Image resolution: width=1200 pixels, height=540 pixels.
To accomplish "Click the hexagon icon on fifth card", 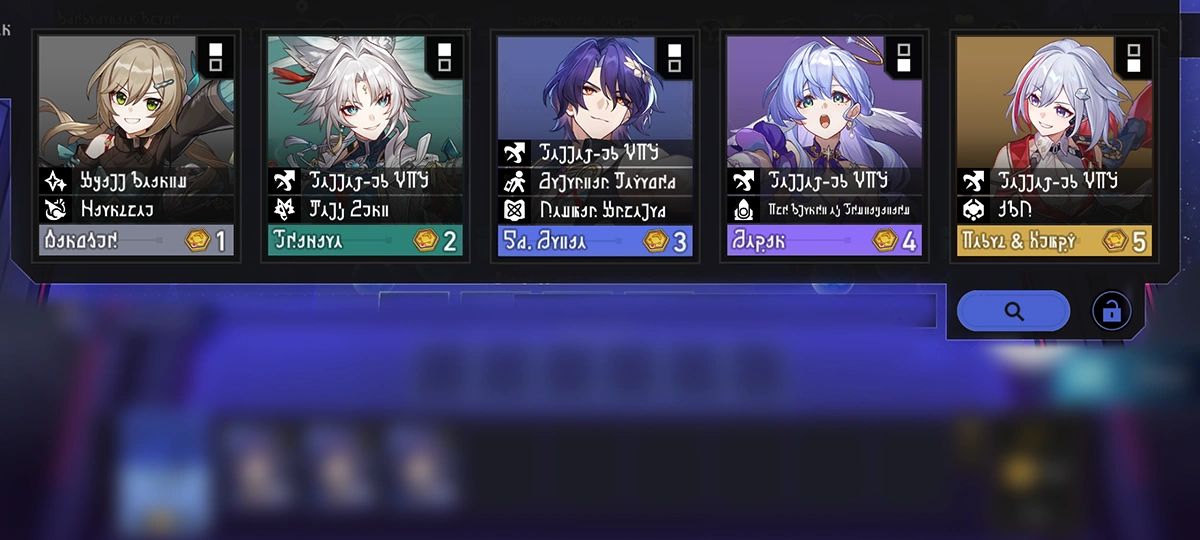I will [x=970, y=210].
